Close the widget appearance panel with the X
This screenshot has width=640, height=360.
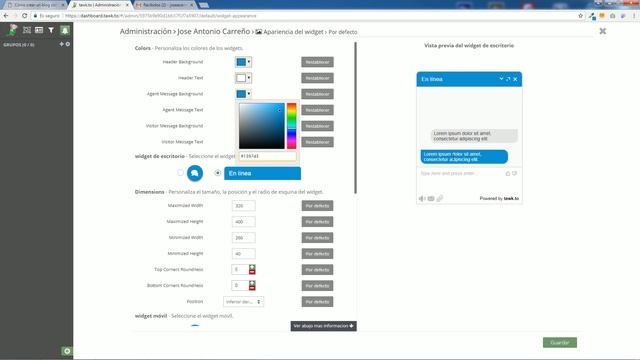602,31
